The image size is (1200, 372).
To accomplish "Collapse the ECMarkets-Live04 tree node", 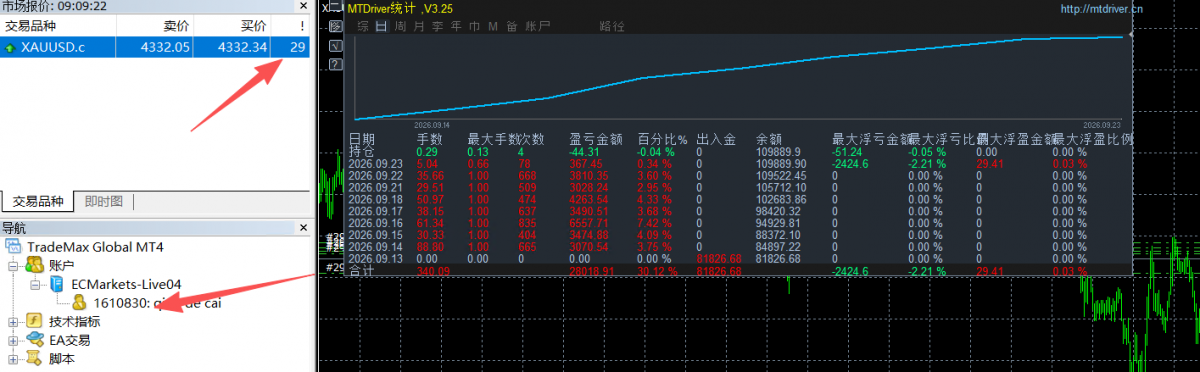I will point(35,285).
